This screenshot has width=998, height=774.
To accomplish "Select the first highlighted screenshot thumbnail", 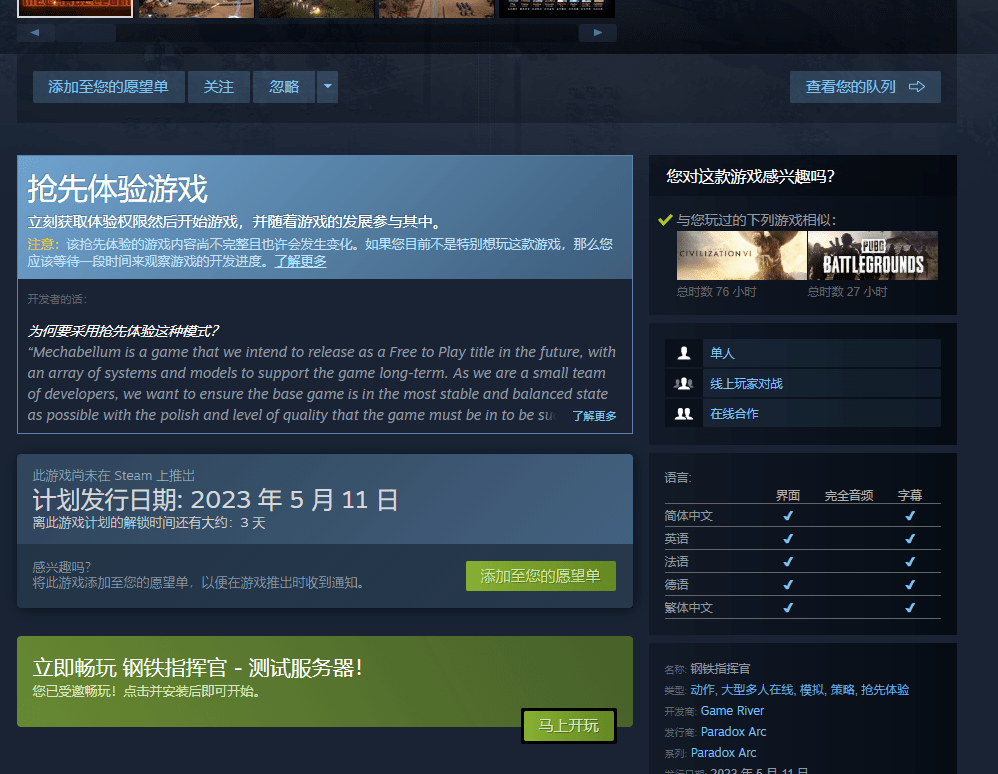I will (75, 8).
